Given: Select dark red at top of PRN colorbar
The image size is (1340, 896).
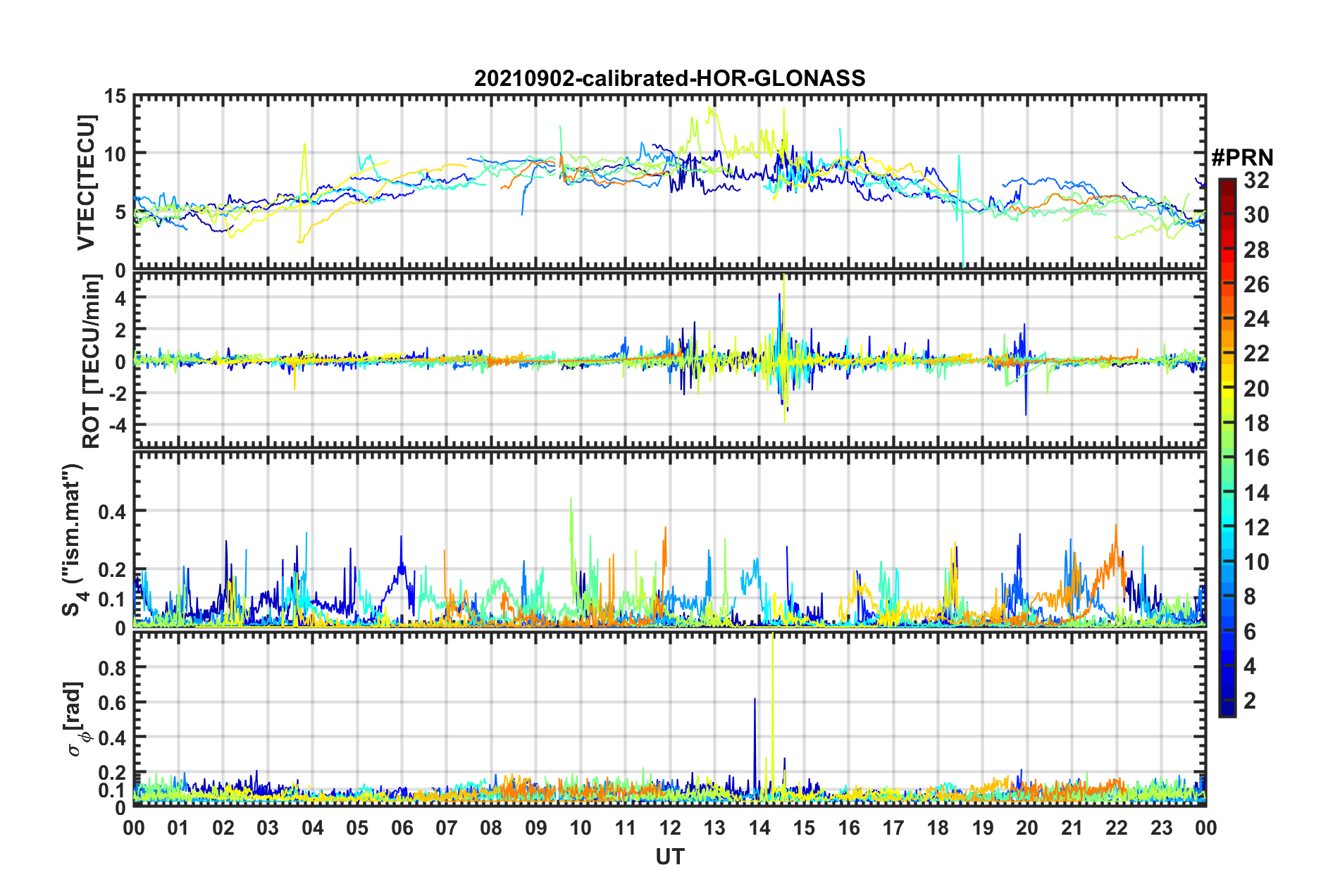Looking at the screenshot, I should pos(1227,183).
